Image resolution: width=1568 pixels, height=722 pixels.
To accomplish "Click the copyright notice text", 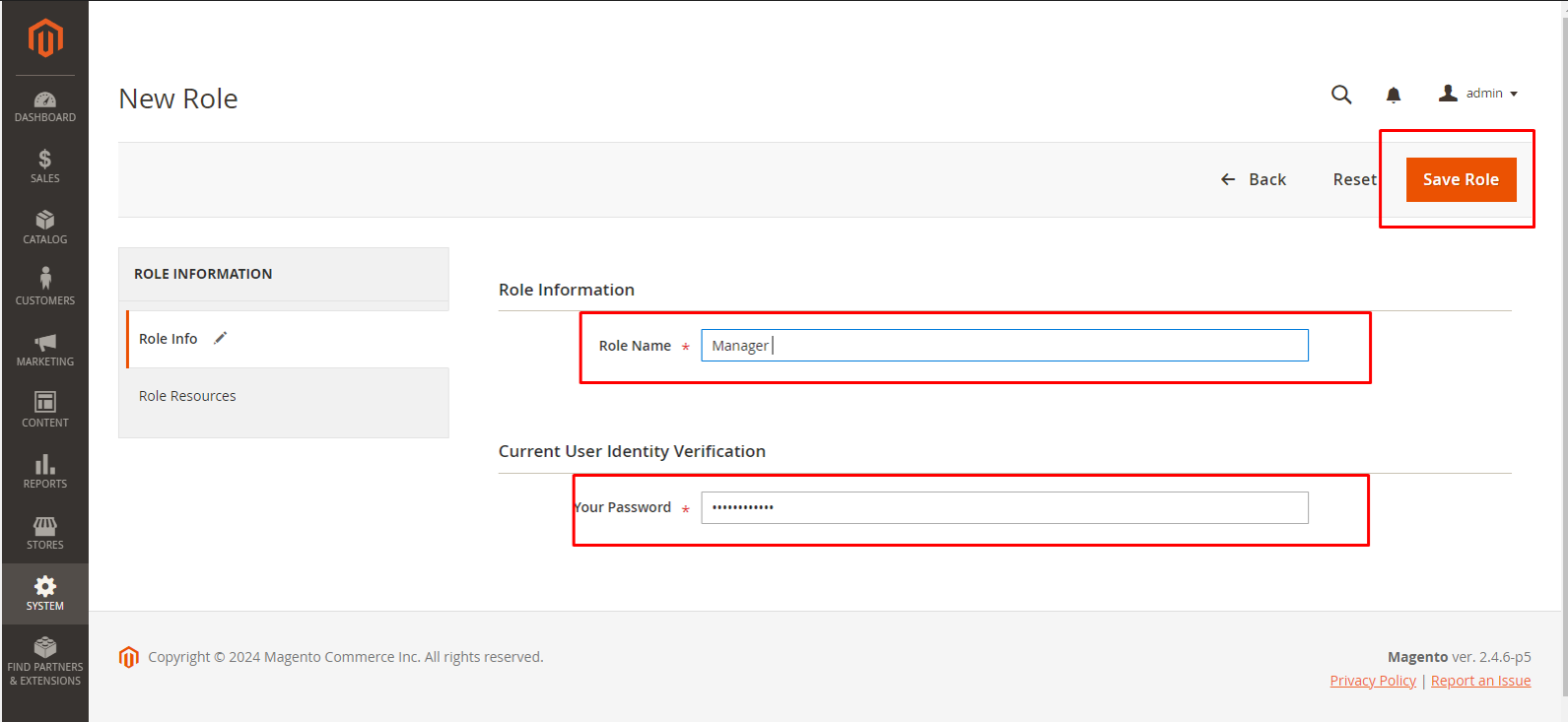I will (346, 657).
